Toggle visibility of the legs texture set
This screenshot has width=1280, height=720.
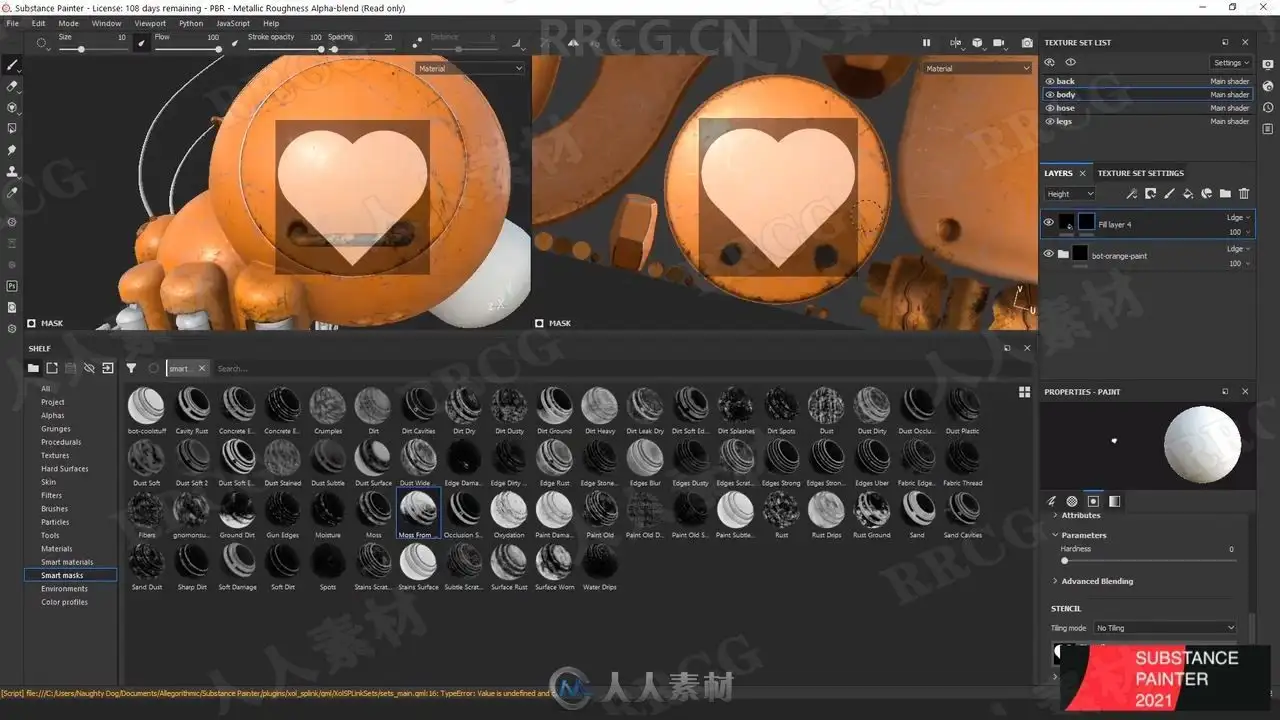1050,121
